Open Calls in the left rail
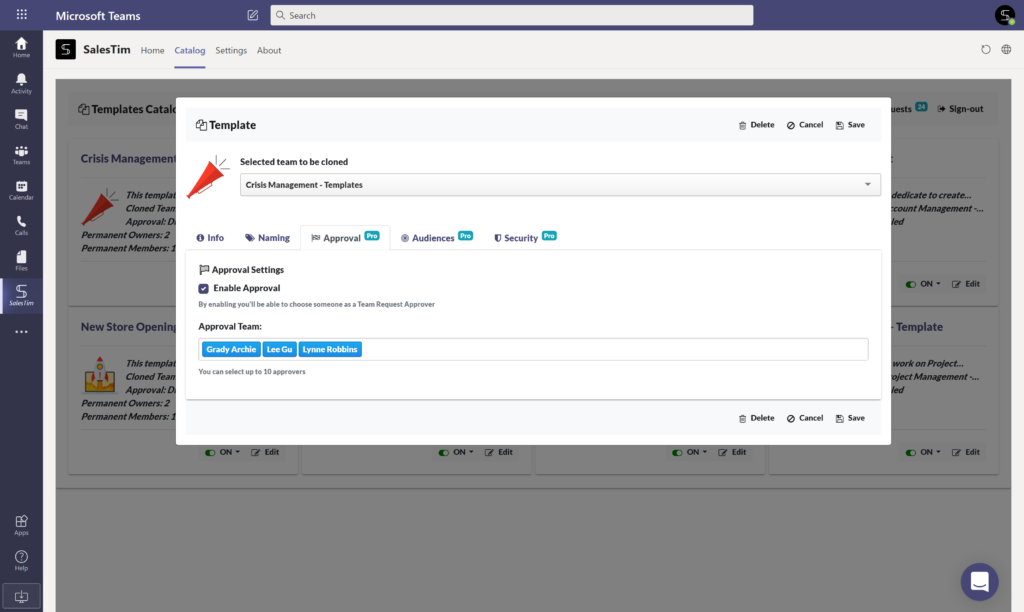1024x612 pixels. point(22,225)
